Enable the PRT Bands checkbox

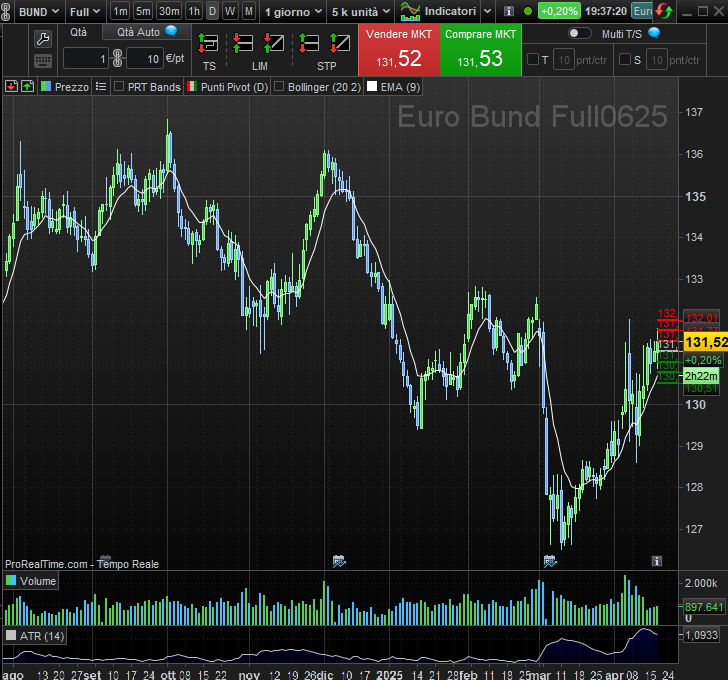119,87
